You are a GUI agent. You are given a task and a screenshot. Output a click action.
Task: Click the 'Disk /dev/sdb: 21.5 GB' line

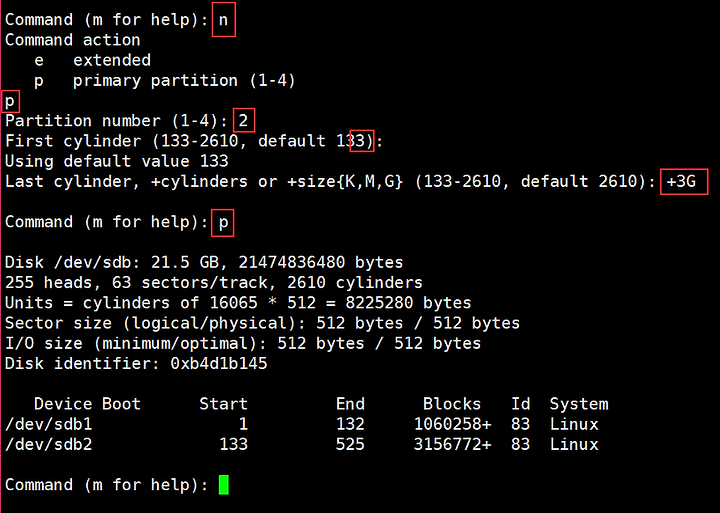pos(204,262)
